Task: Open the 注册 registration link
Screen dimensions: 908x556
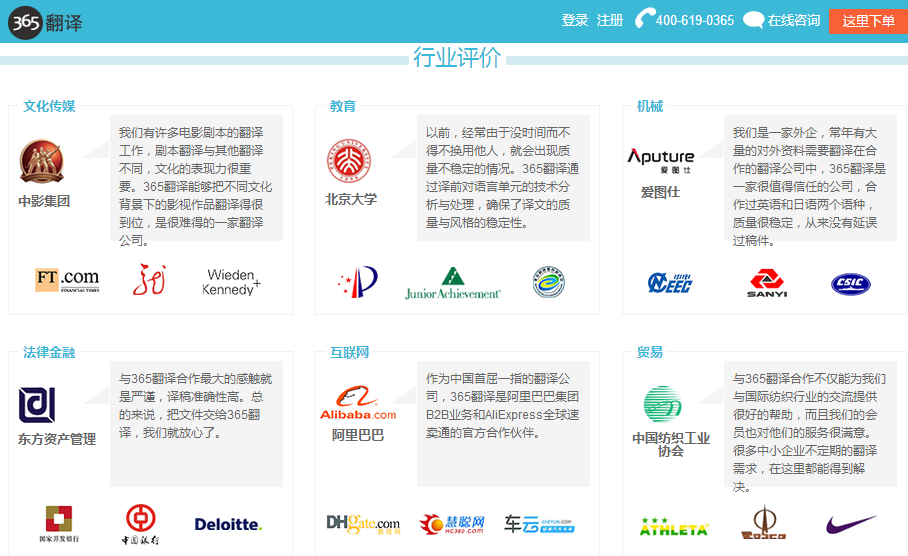Action: pyautogui.click(x=610, y=21)
